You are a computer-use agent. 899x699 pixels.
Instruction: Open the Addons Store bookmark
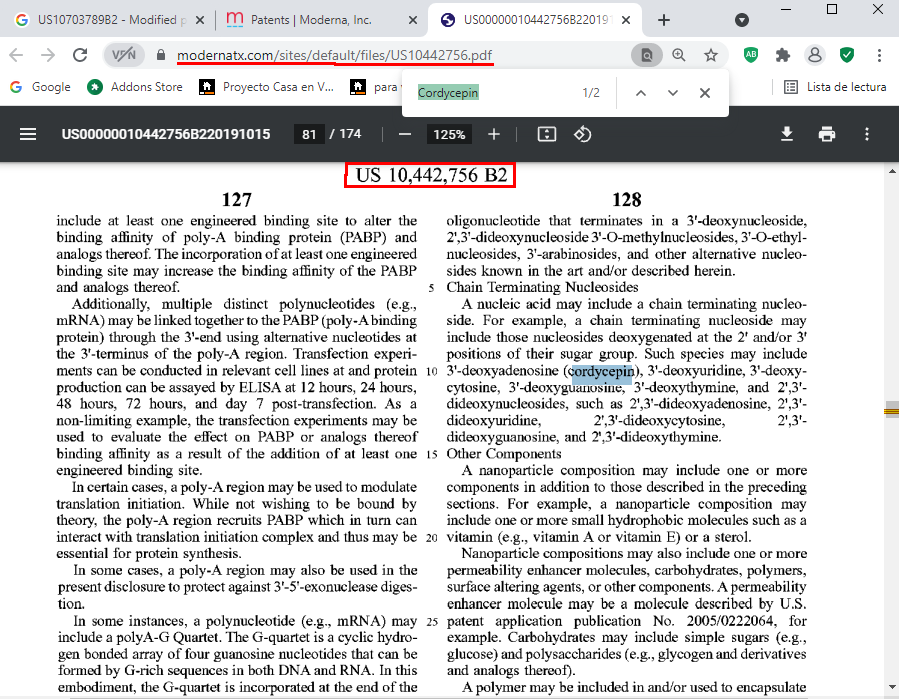pyautogui.click(x=136, y=87)
